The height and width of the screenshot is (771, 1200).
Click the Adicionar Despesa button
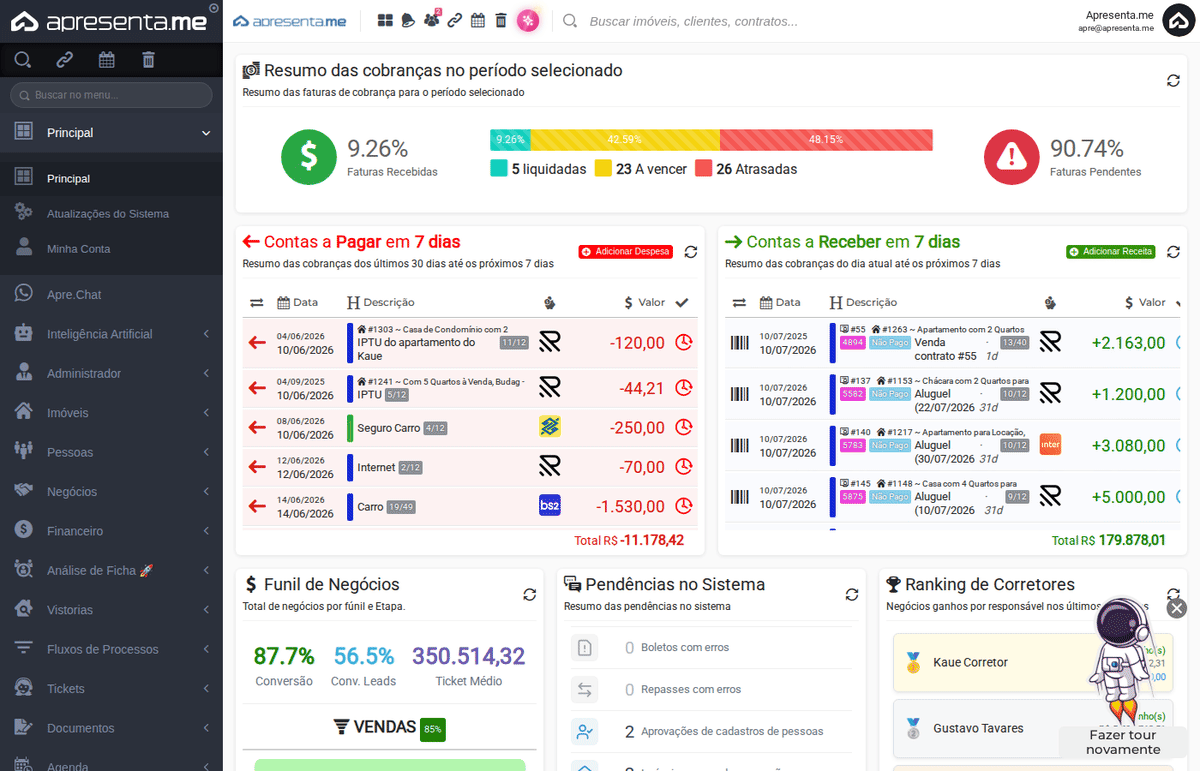tap(626, 252)
